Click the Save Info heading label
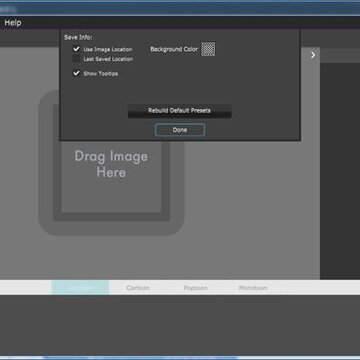The height and width of the screenshot is (360, 360). 78,37
